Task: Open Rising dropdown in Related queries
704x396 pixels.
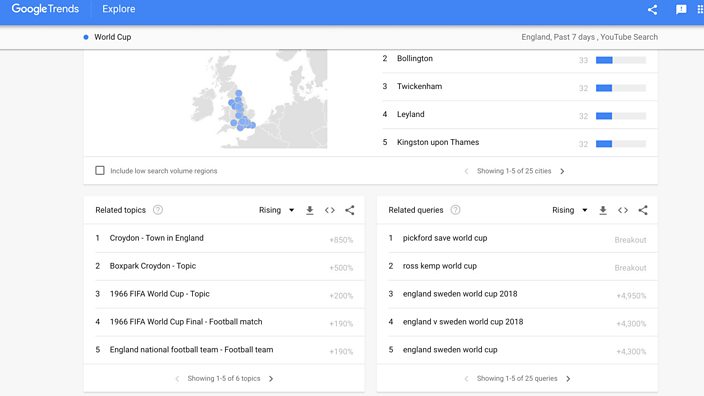Action: 570,210
